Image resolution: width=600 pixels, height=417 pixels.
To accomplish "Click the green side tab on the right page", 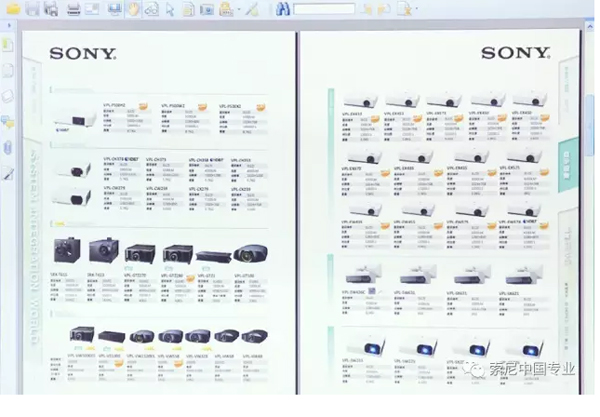I will click(567, 165).
